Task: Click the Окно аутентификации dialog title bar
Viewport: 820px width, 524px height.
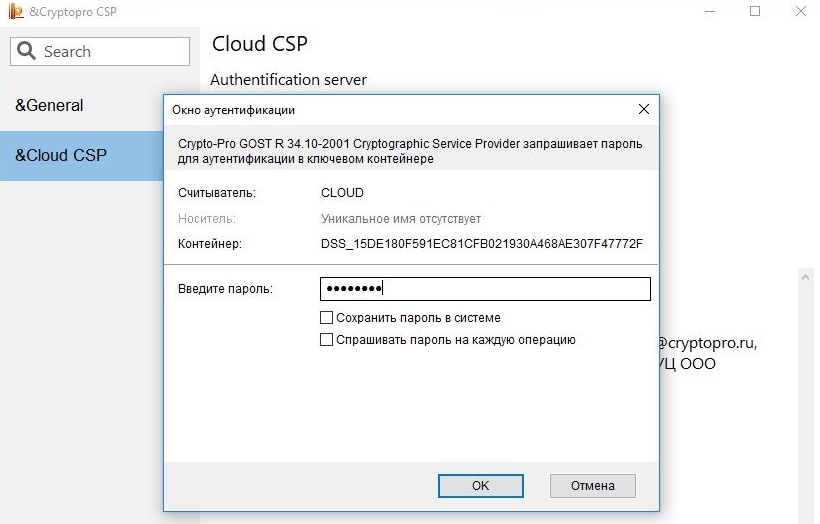Action: (x=397, y=110)
